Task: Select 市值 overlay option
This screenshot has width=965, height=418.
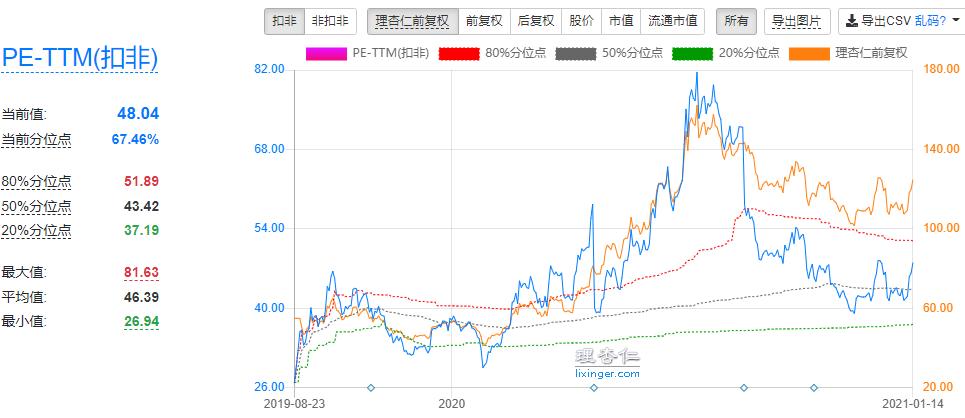Action: 621,21
